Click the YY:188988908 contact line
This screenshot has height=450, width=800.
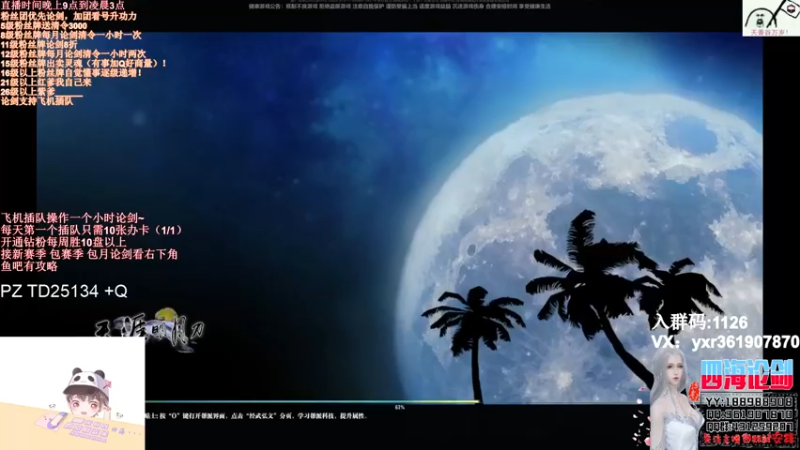click(748, 402)
